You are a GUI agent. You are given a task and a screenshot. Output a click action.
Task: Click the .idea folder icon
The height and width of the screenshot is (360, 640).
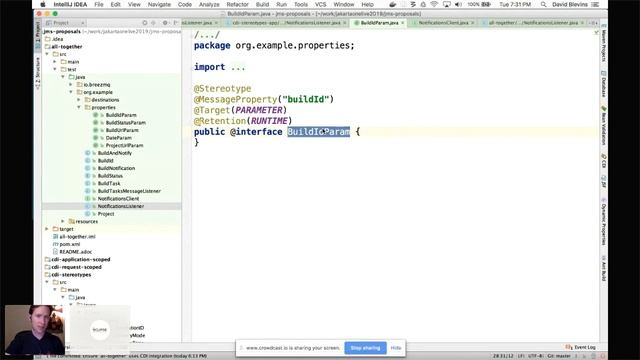[47, 39]
